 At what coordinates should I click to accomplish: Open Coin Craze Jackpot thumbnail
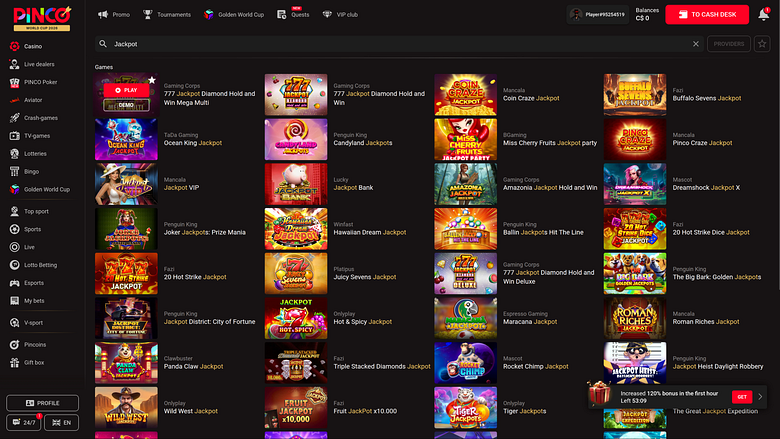(466, 94)
